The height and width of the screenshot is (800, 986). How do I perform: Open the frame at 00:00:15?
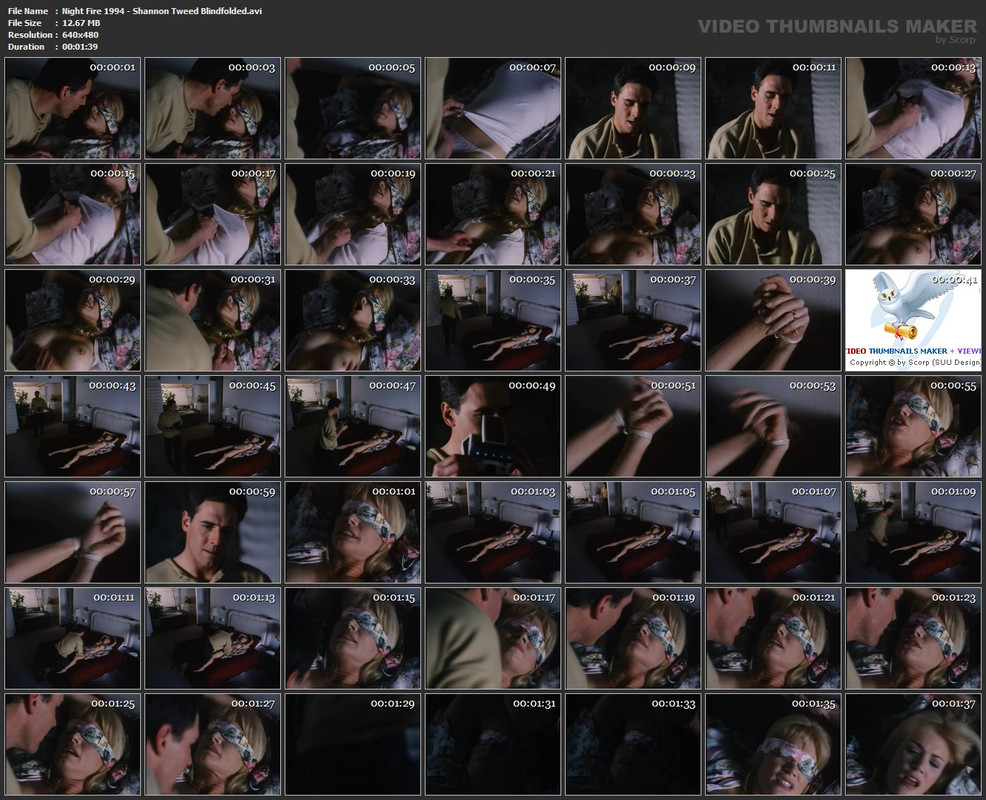click(73, 214)
